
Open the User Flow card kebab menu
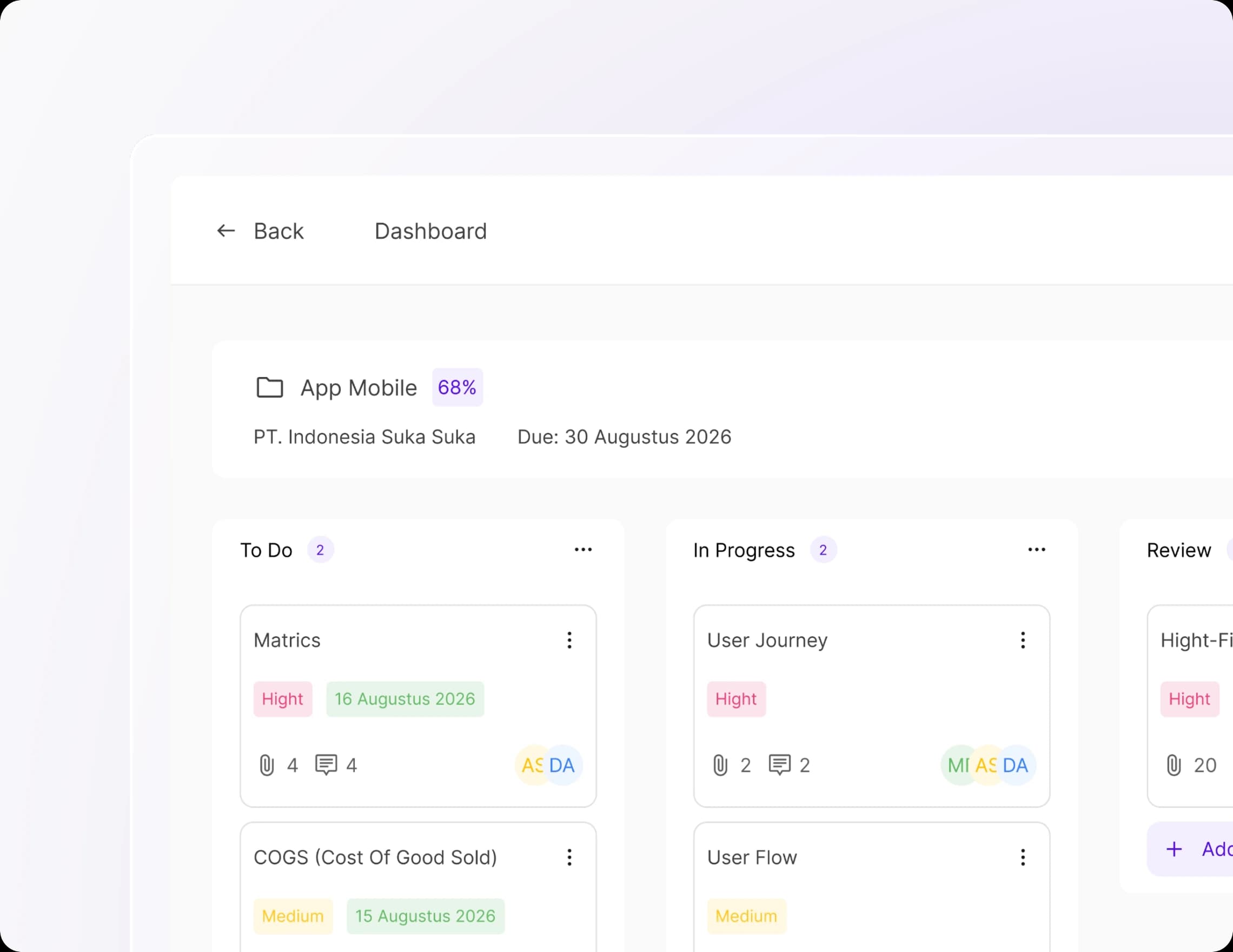pos(1023,857)
